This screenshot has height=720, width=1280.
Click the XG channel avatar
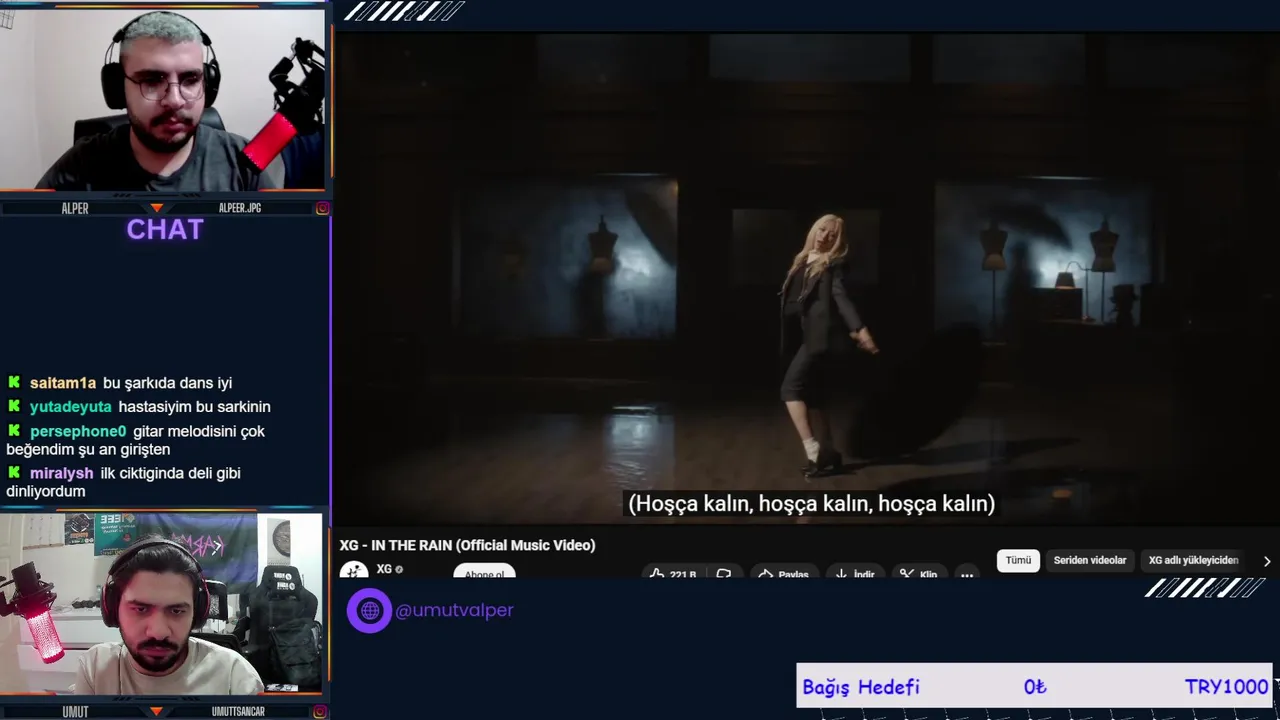pyautogui.click(x=353, y=570)
